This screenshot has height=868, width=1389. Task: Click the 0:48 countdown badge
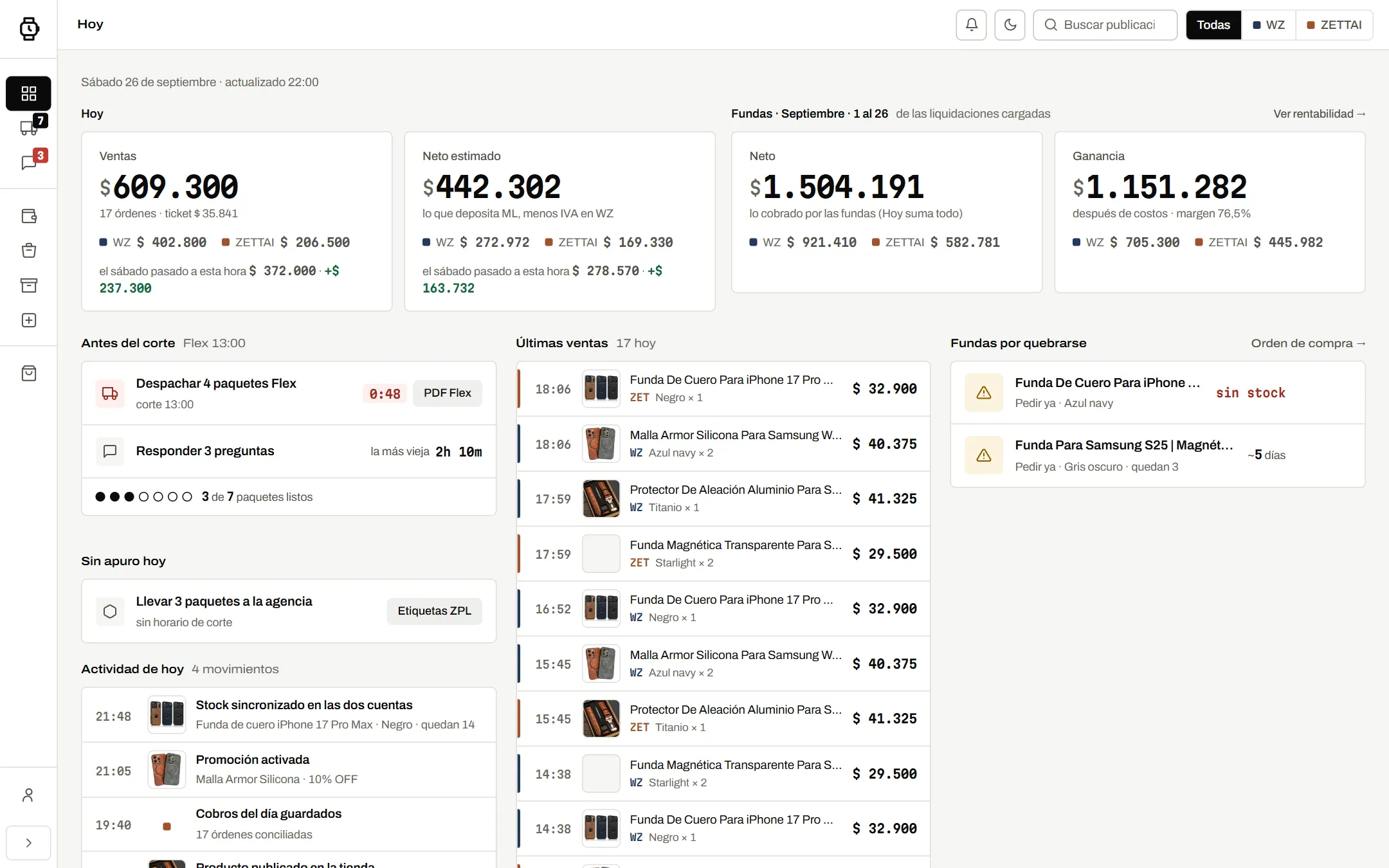(x=385, y=393)
